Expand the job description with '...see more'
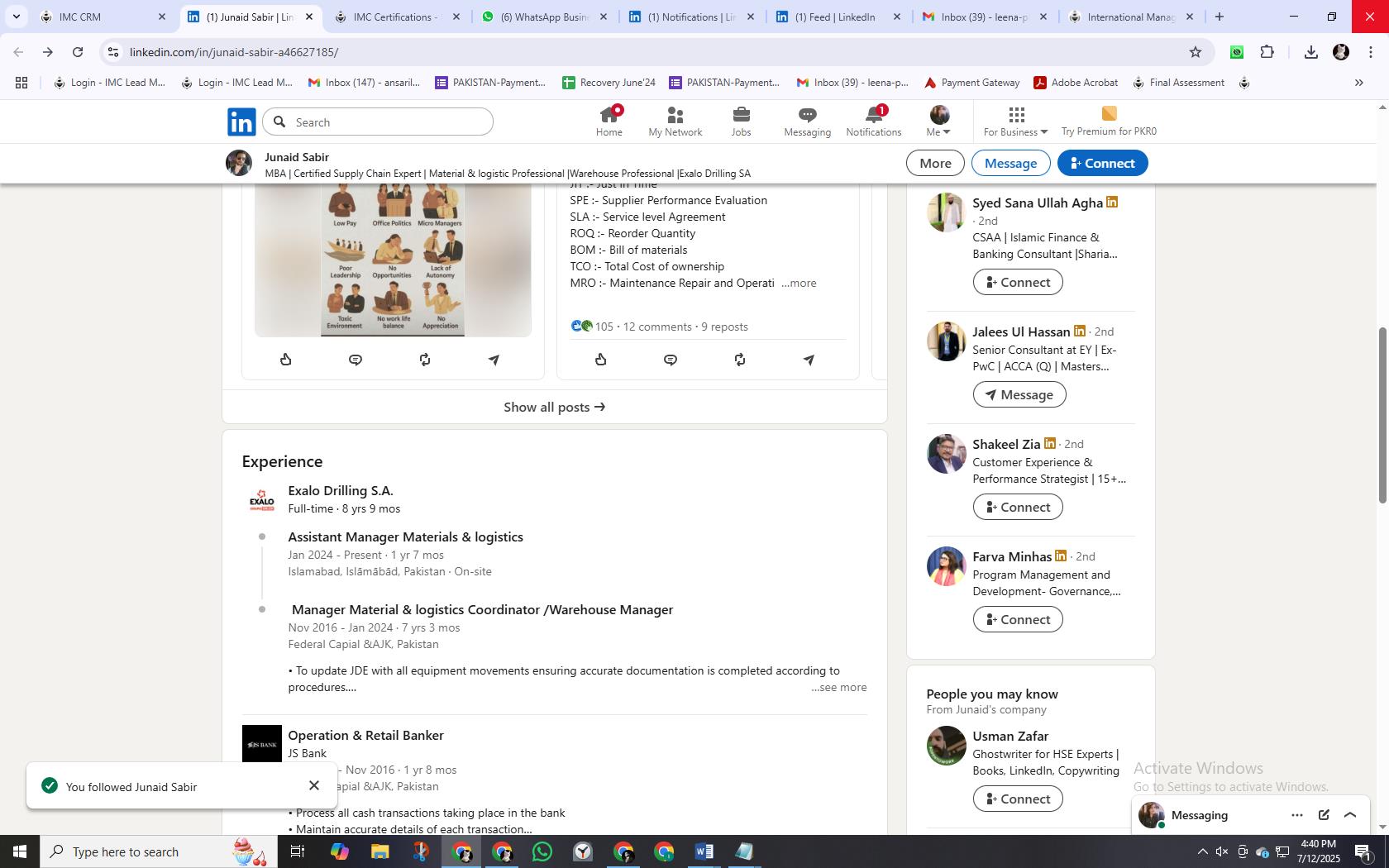 pyautogui.click(x=839, y=687)
